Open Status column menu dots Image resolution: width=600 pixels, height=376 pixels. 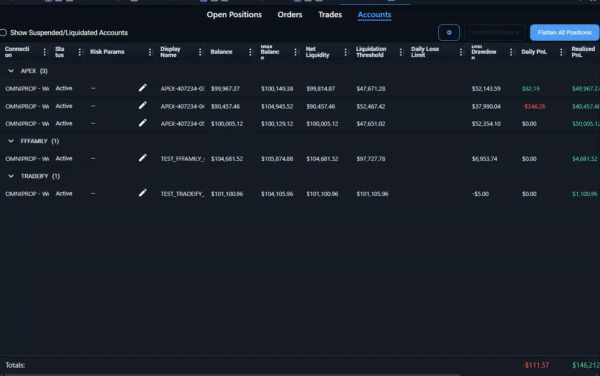tap(80, 52)
